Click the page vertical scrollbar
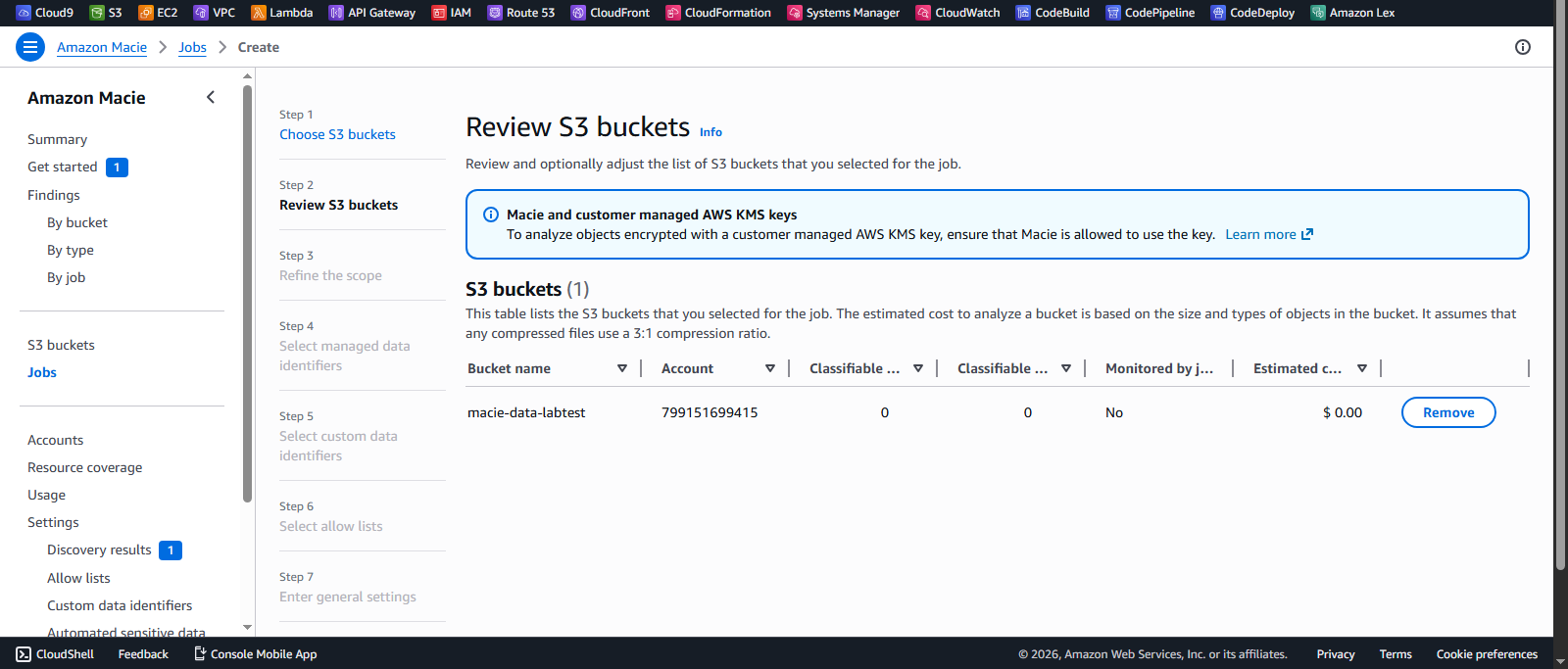Image resolution: width=1568 pixels, height=669 pixels. (1560, 284)
